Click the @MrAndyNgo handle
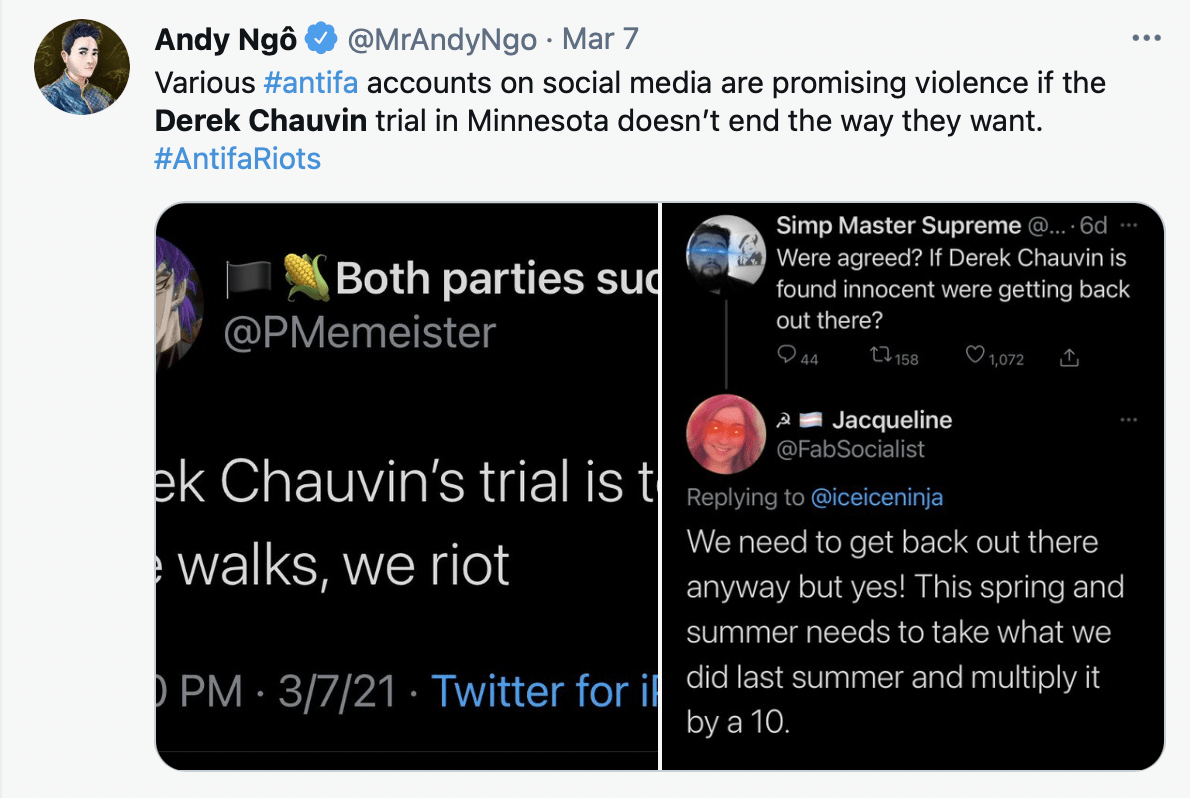Screen dimensions: 1190x798 [x=442, y=39]
